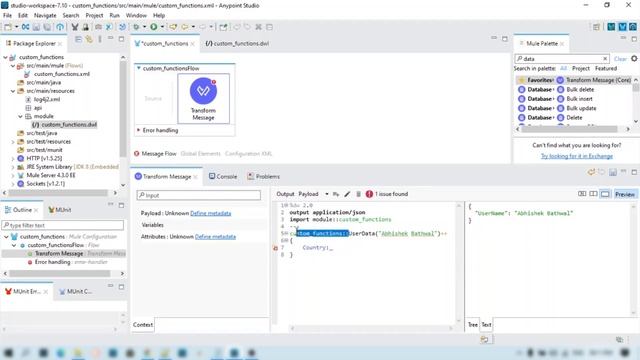
Task: Click the Outline type filter text field
Action: (x=63, y=225)
